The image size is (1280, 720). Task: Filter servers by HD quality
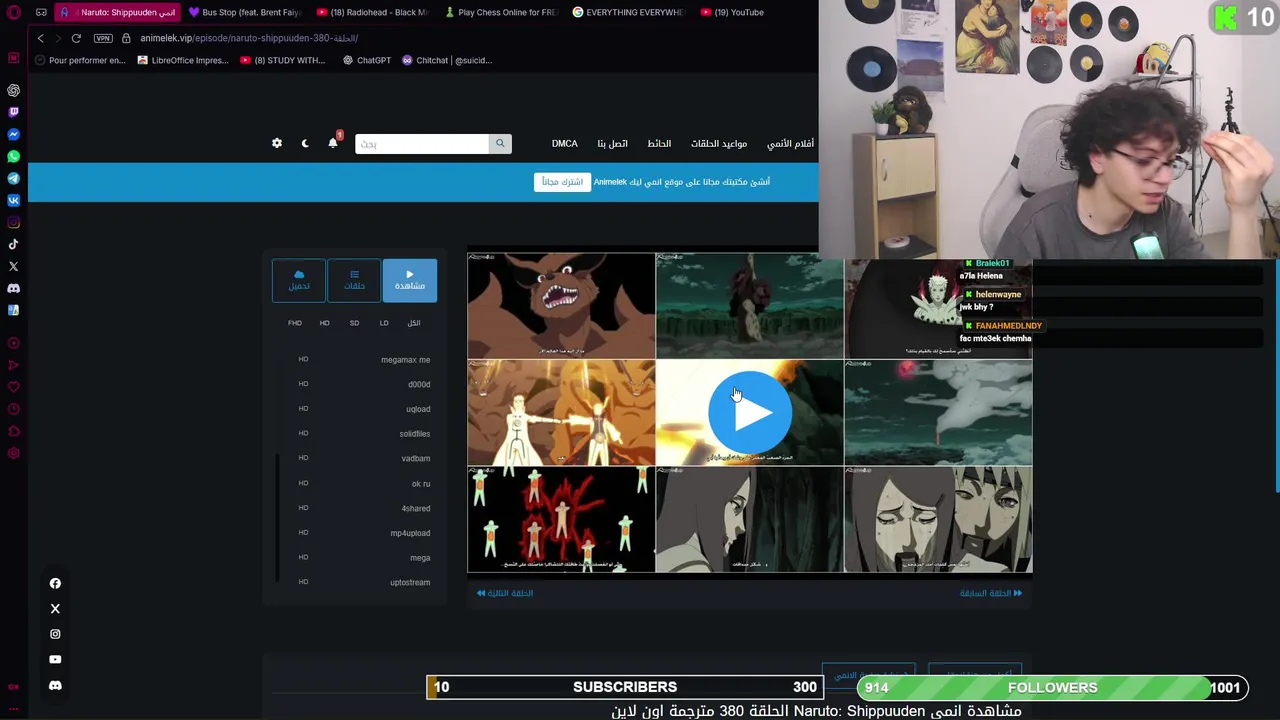click(324, 323)
